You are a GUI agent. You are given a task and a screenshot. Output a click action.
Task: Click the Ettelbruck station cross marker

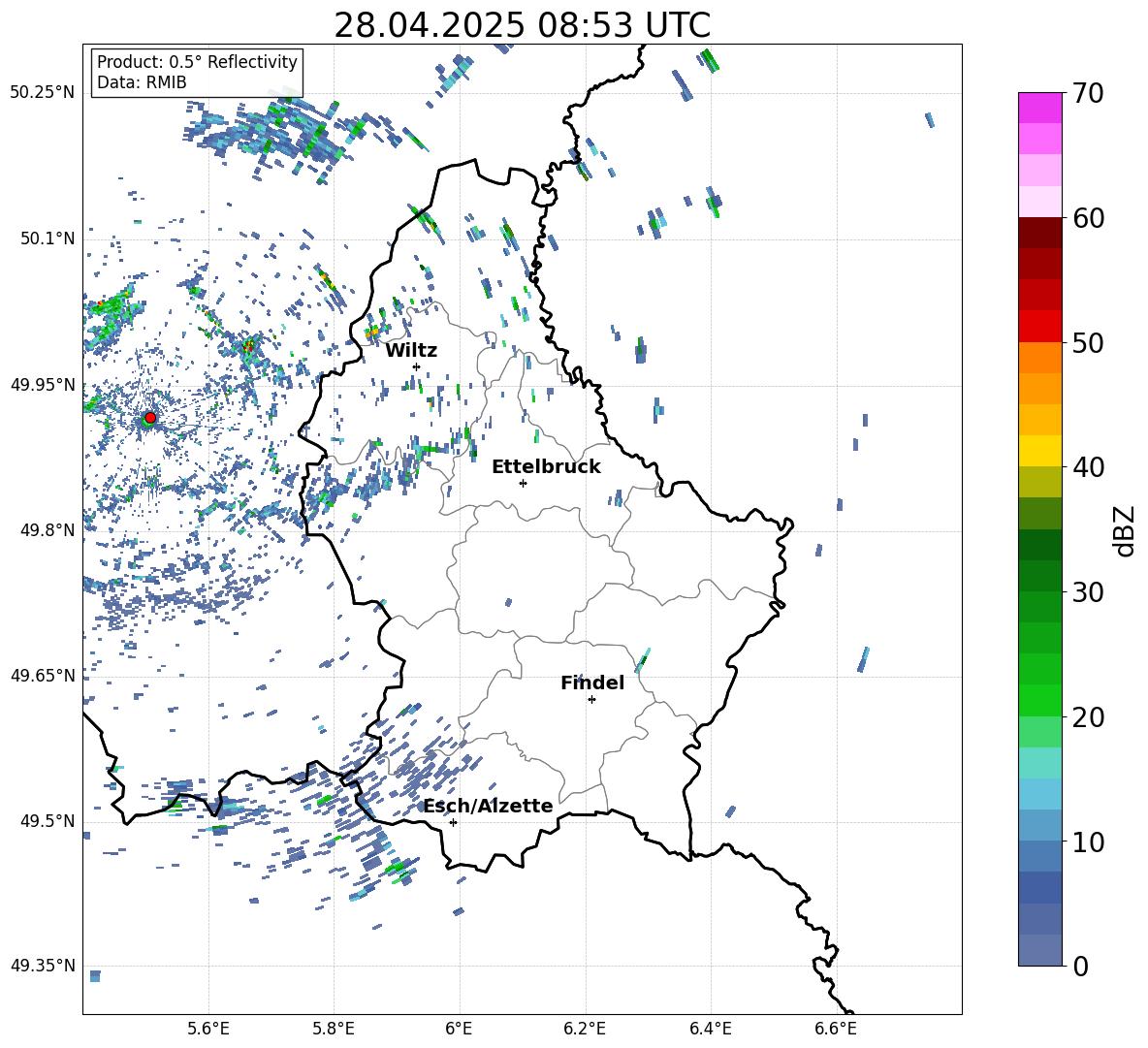click(523, 483)
